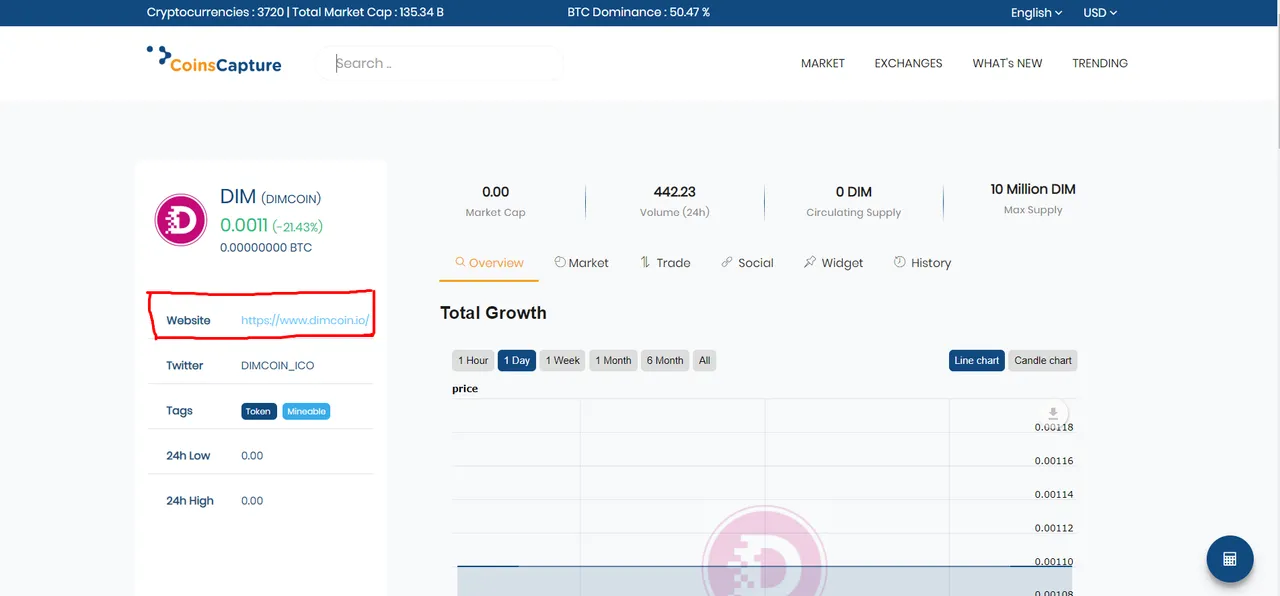The height and width of the screenshot is (596, 1280).
Task: Click the 0 DIM circulating supply value
Action: [x=854, y=192]
